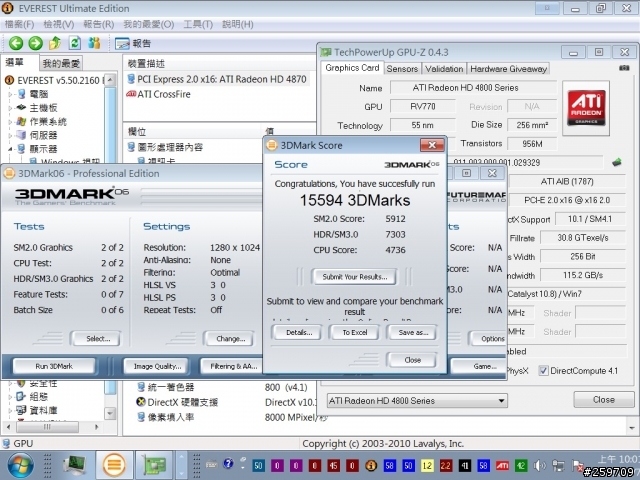This screenshot has height=480, width=640.
Task: Open the Hardware Giveaway tab in GPU-Z
Action: [509, 69]
